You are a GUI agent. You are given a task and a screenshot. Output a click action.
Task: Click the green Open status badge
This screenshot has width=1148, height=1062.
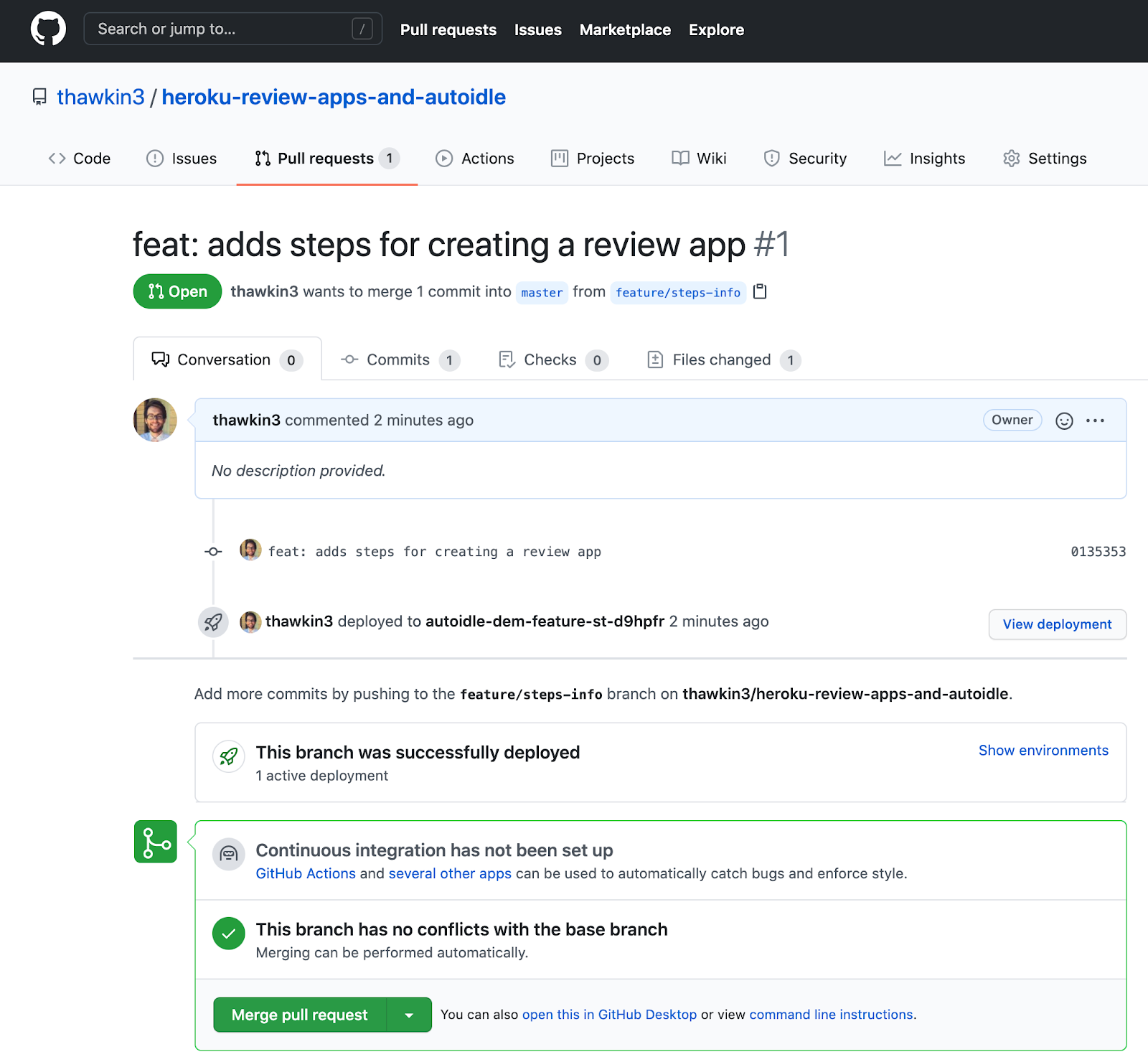(x=177, y=291)
